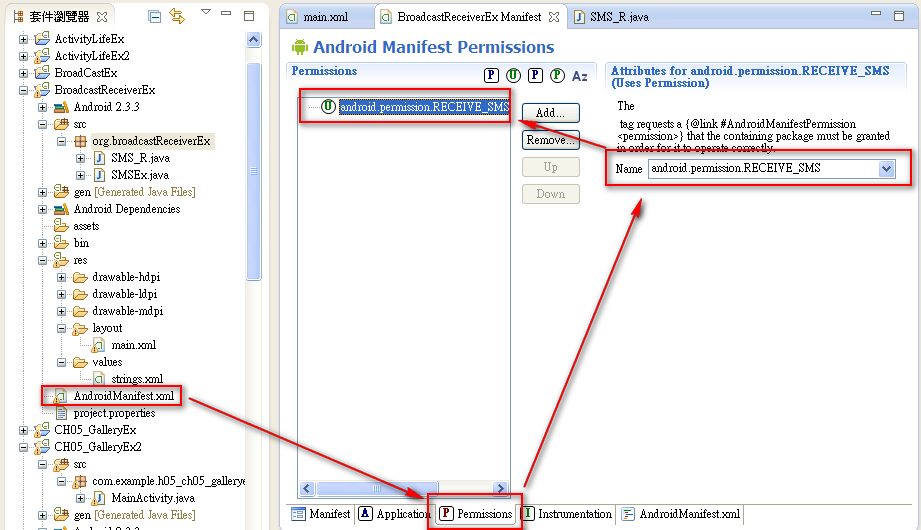Collapse the CH05_GalleryEx2 project
This screenshot has height=530, width=921.
pyautogui.click(x=23, y=448)
